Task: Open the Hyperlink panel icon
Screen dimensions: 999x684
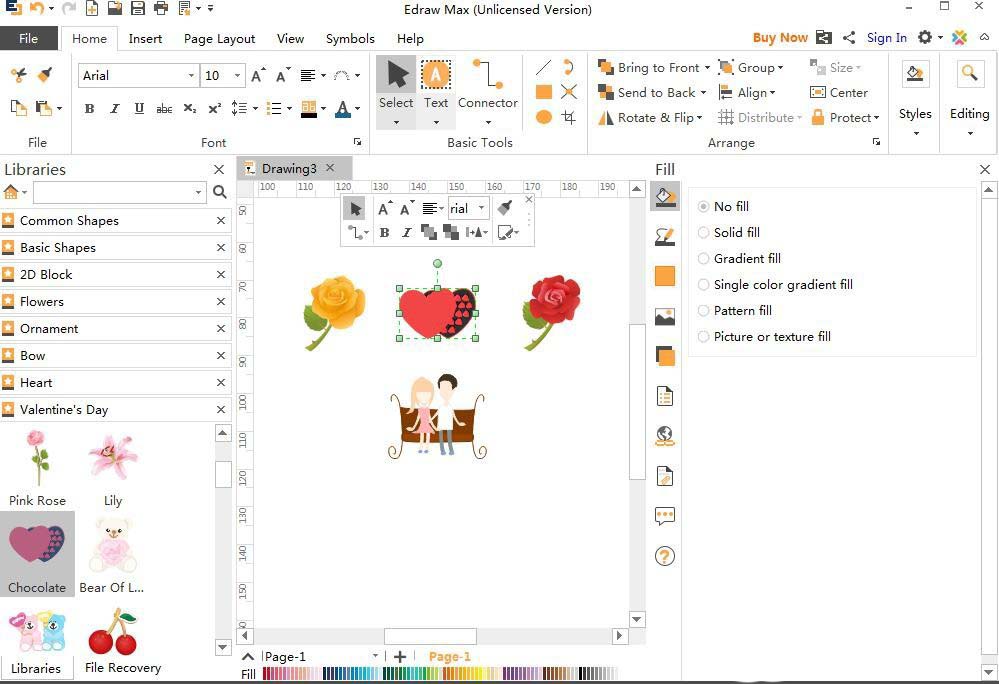Action: point(665,436)
